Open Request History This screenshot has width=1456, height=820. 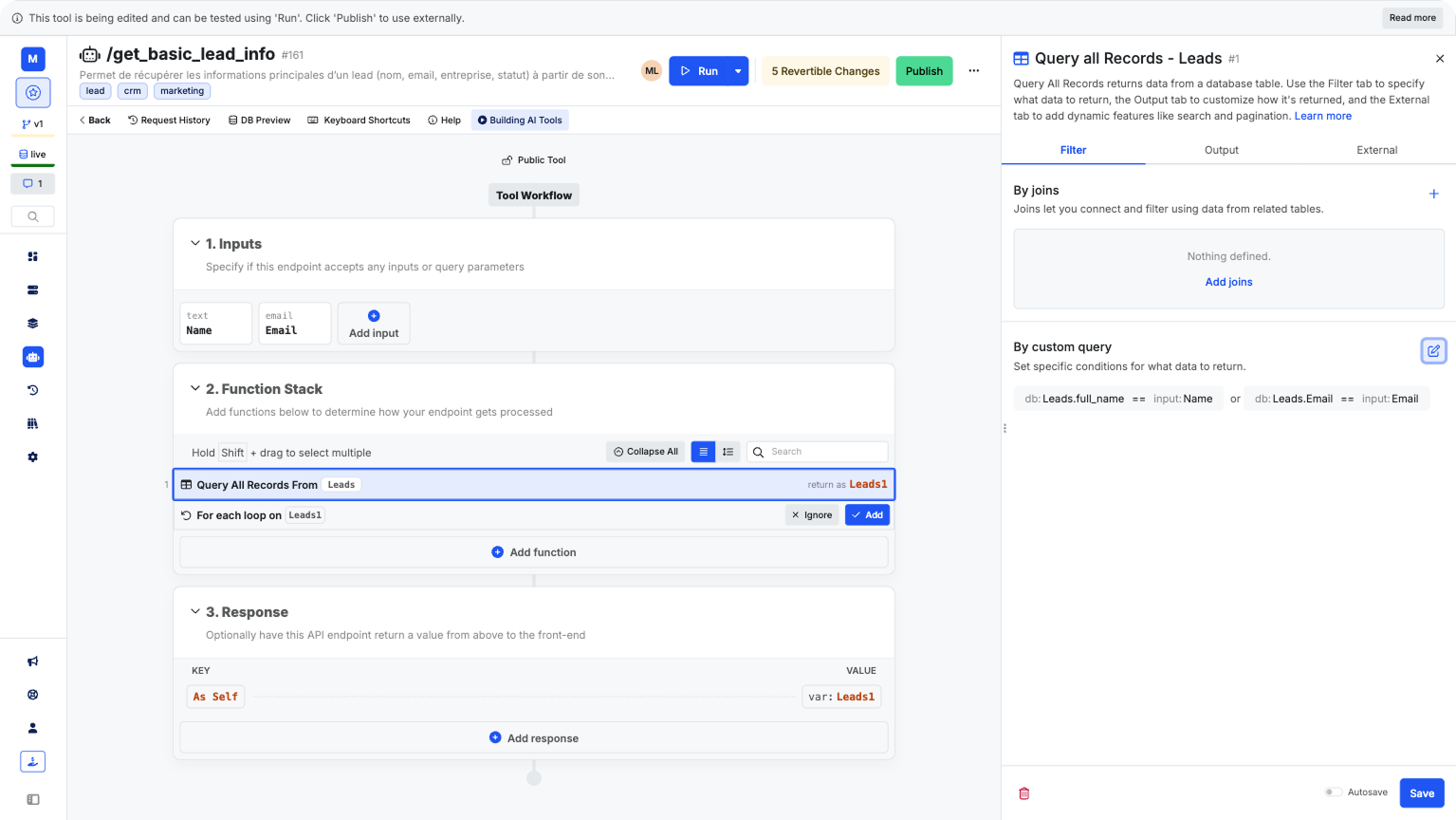169,121
